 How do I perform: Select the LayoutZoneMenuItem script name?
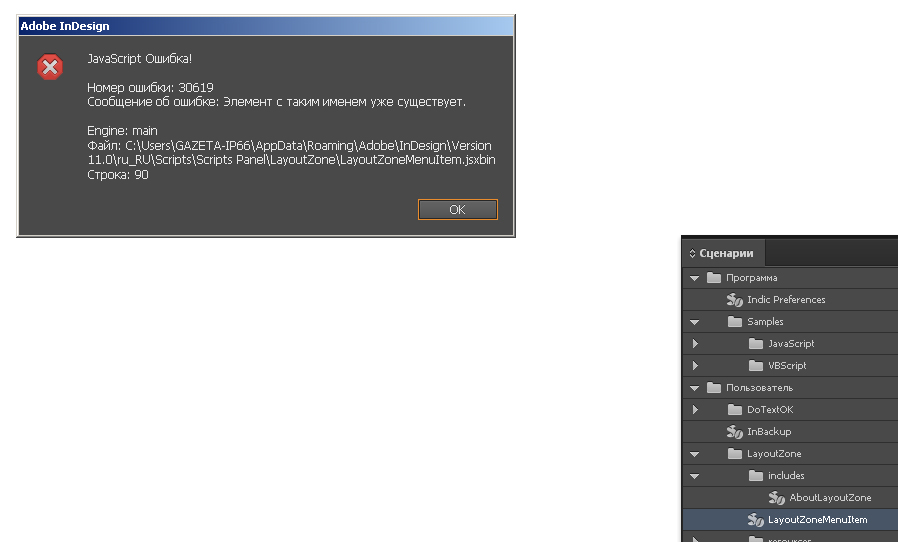(818, 520)
